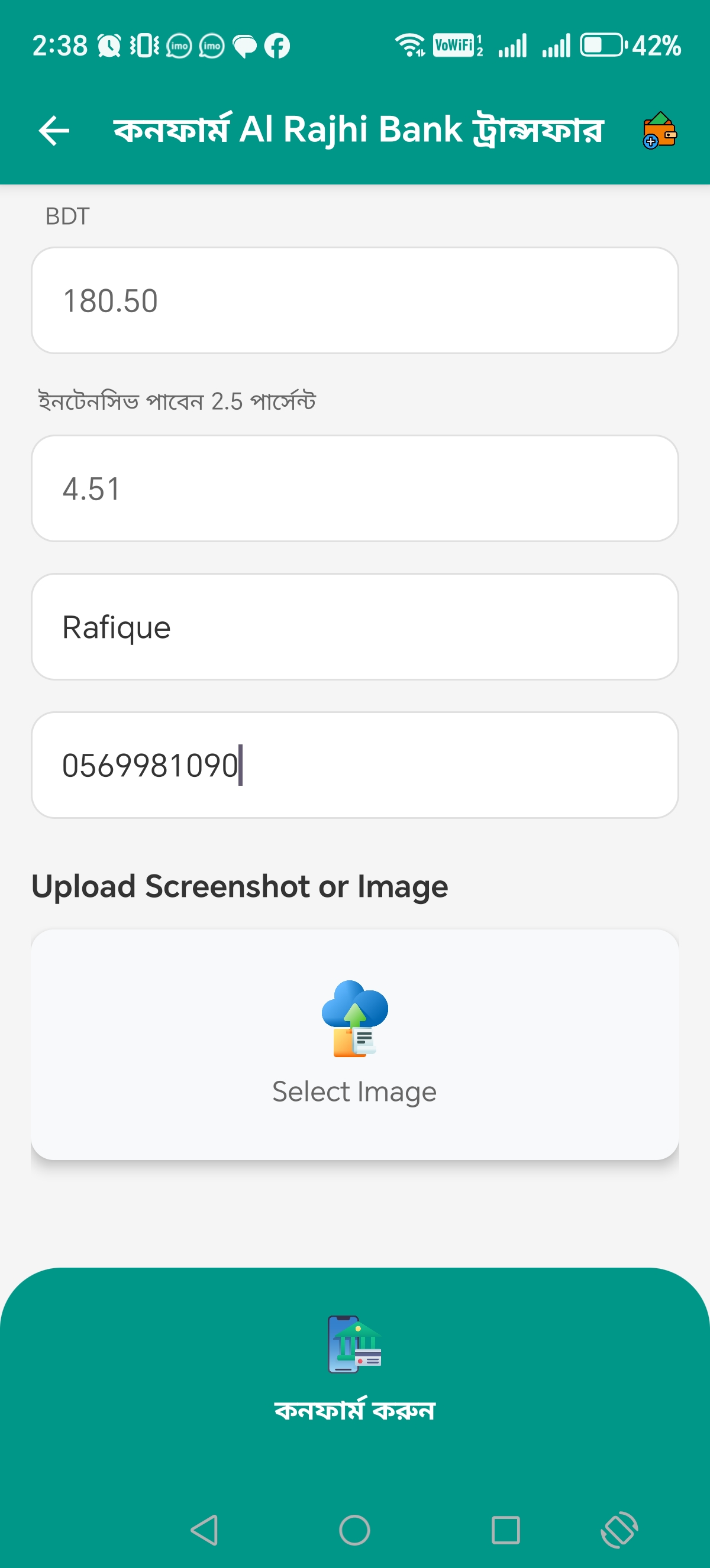Image resolution: width=710 pixels, height=1568 pixels.
Task: Tap the back arrow in header
Action: click(54, 131)
